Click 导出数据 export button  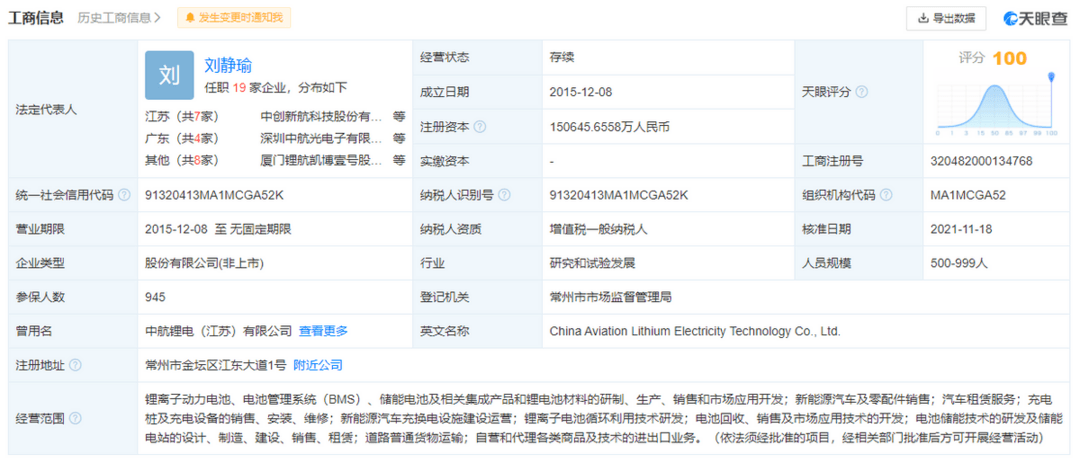pos(946,19)
